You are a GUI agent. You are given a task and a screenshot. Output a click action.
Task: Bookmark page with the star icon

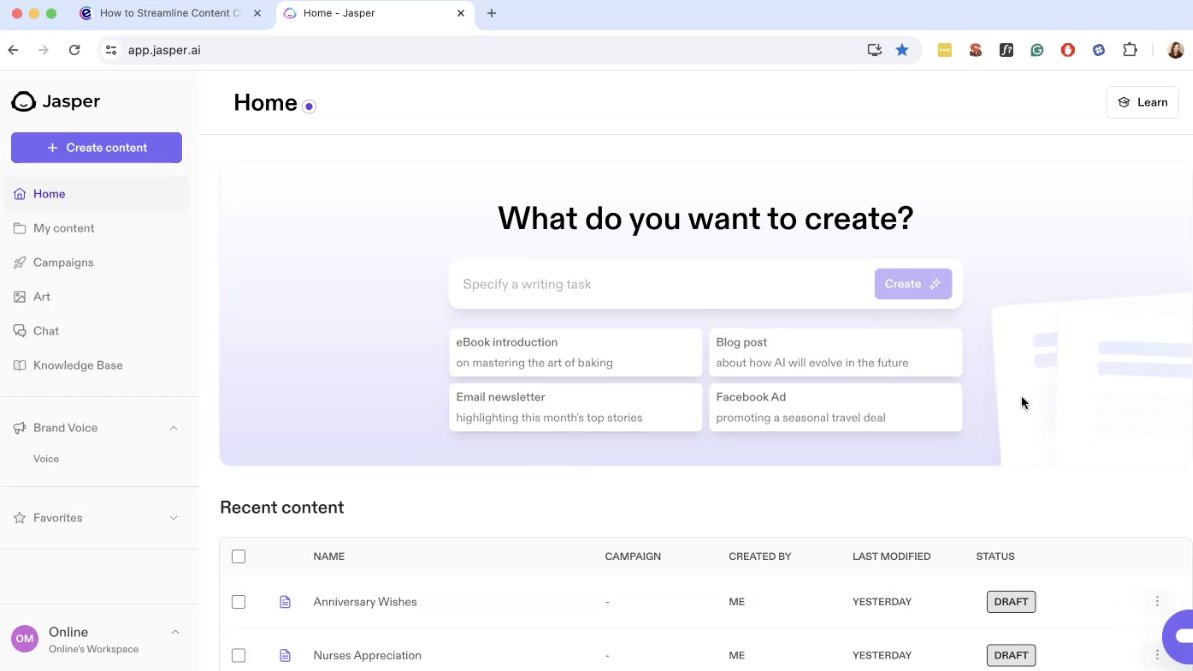click(902, 50)
